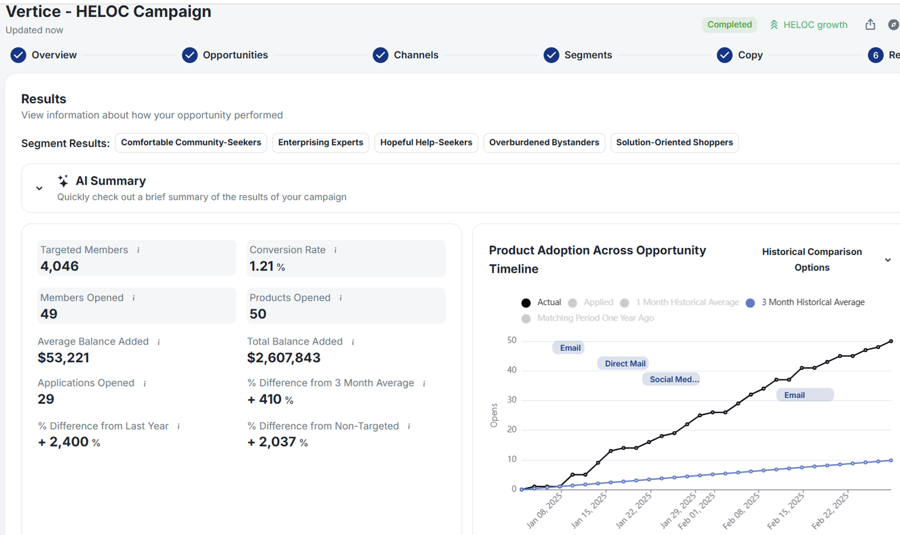
Task: Toggle the Applied series legend item
Action: [x=590, y=302]
